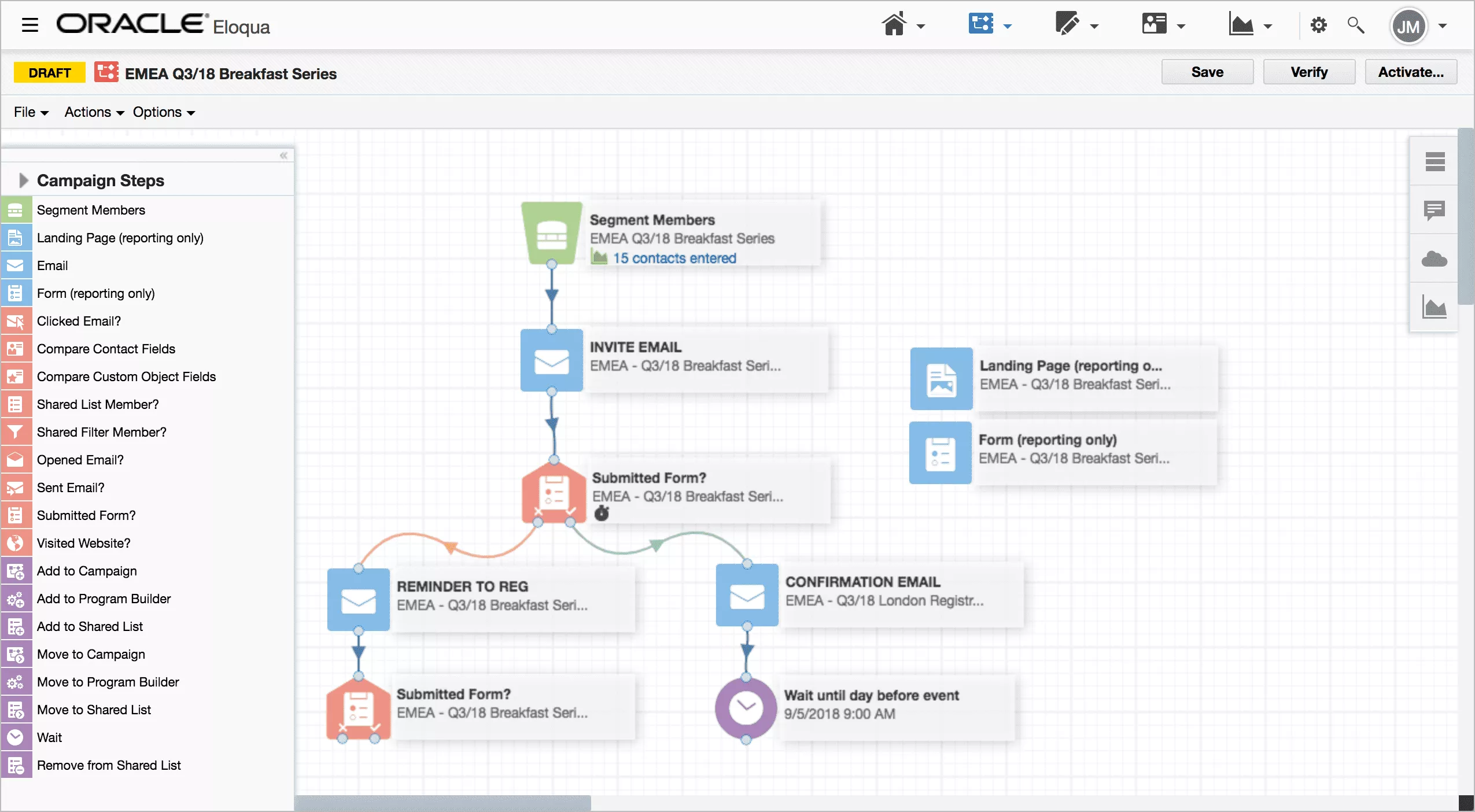Image resolution: width=1475 pixels, height=812 pixels.
Task: Click the Activate... button
Action: (x=1411, y=72)
